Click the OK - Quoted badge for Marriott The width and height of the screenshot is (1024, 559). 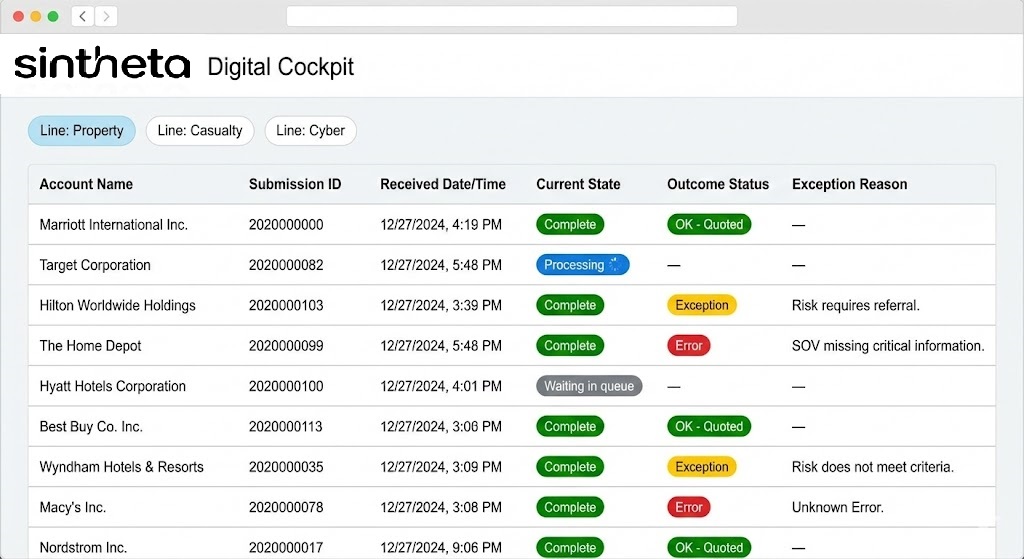[709, 225]
